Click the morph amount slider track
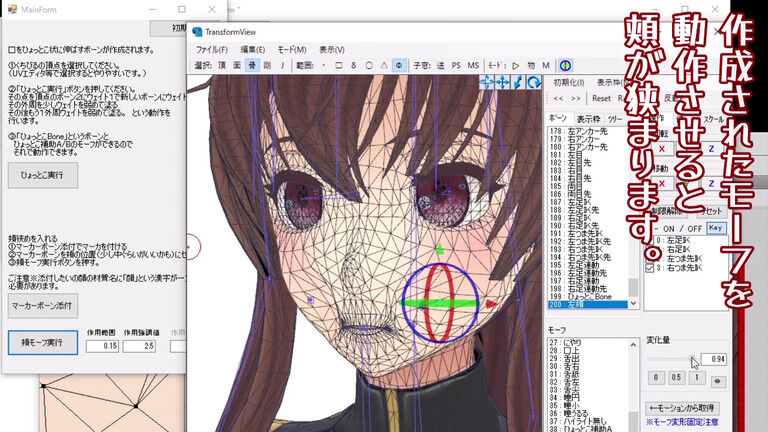This screenshot has width=768, height=432. [671, 359]
